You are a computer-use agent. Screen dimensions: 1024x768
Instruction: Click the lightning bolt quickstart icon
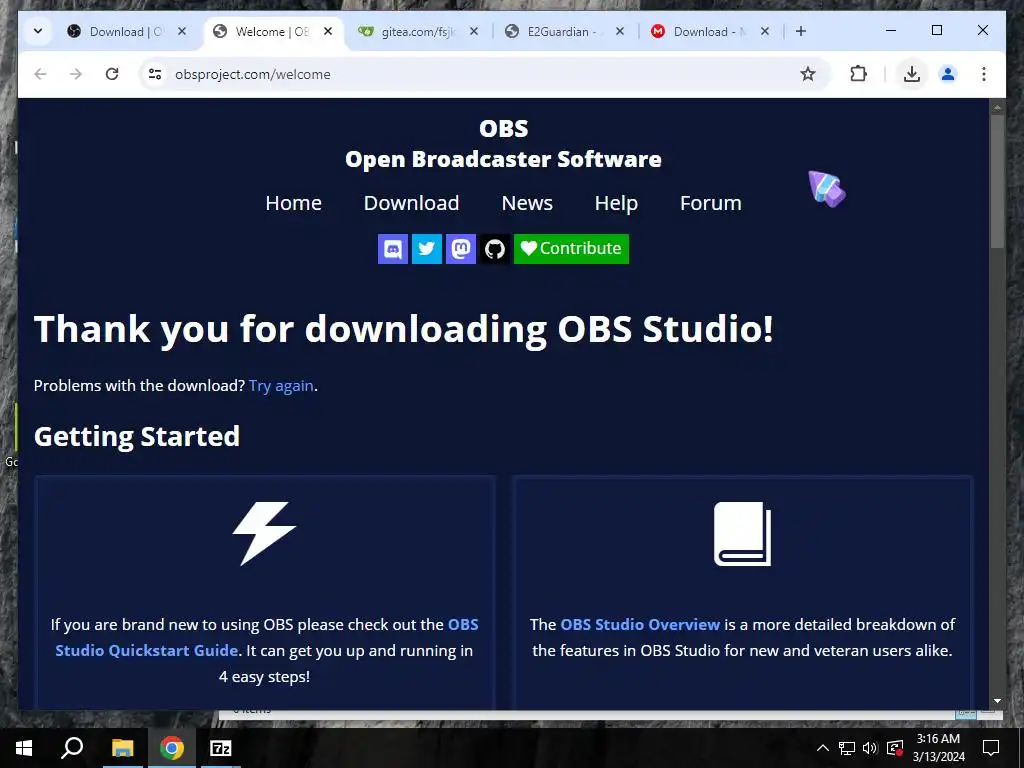[264, 534]
